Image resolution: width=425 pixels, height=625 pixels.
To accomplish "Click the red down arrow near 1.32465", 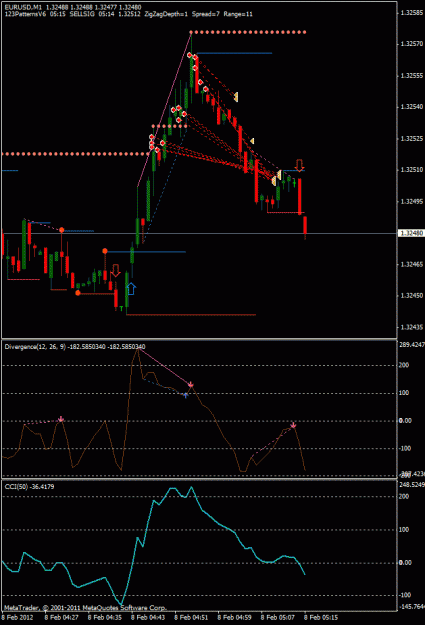I will point(116,270).
